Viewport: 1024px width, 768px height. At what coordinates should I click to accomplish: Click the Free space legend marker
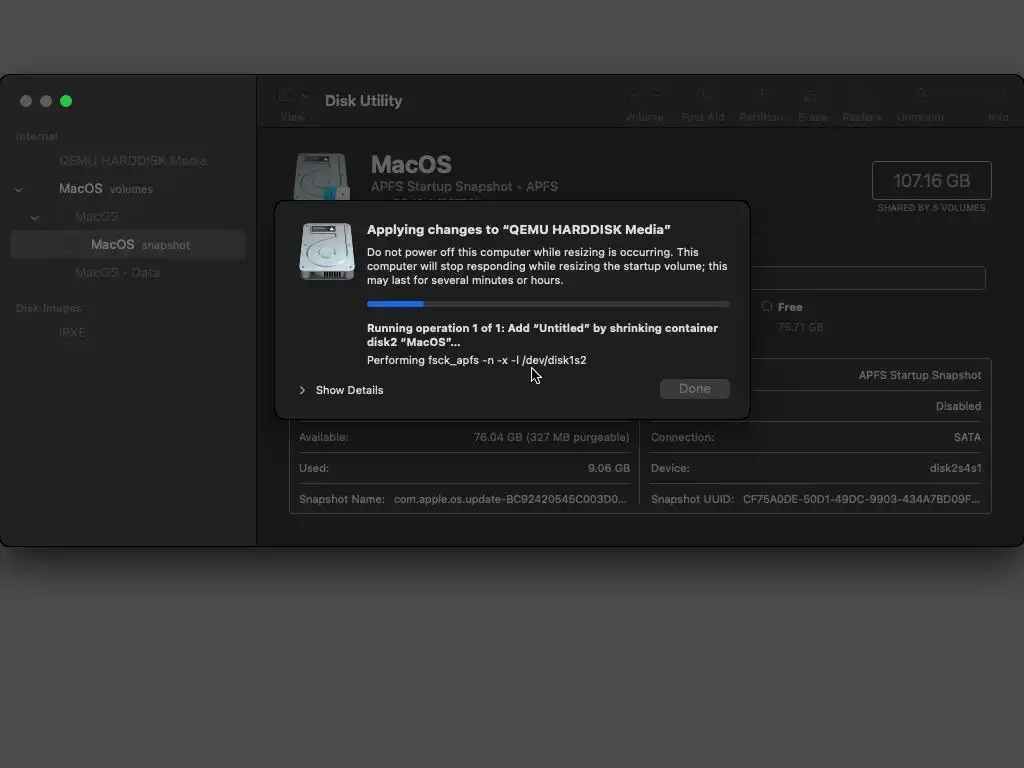[767, 306]
